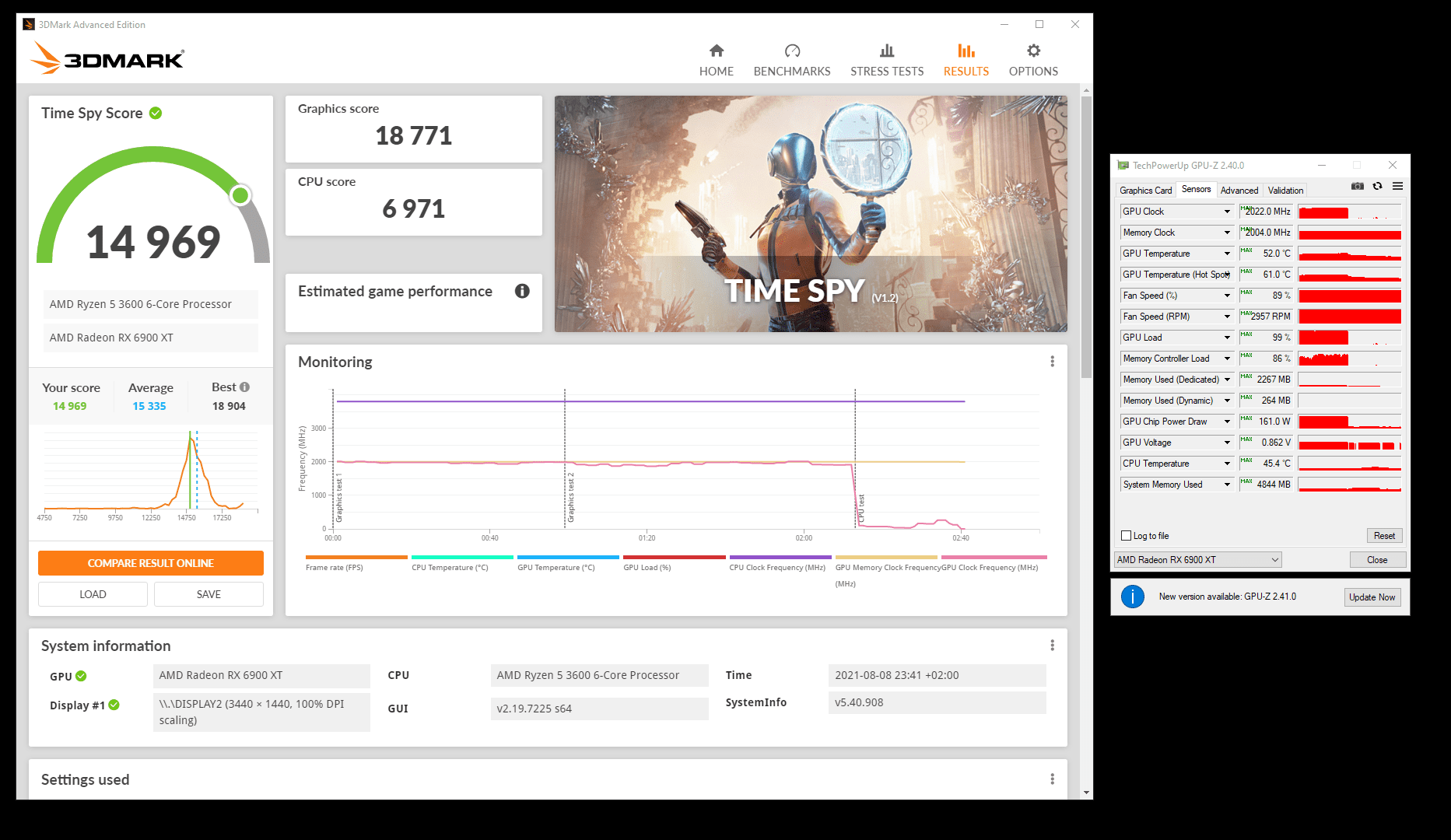
Task: Open STRESS TESTS from the top navigation
Action: point(887,61)
